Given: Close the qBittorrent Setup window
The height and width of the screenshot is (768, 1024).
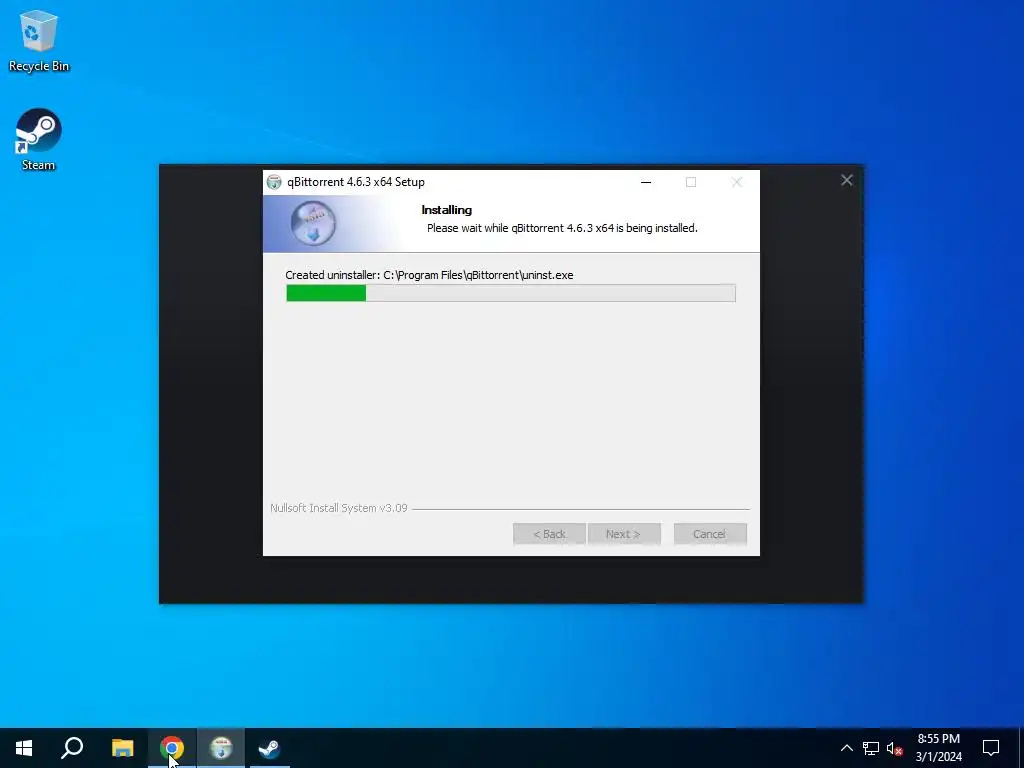Looking at the screenshot, I should point(737,182).
